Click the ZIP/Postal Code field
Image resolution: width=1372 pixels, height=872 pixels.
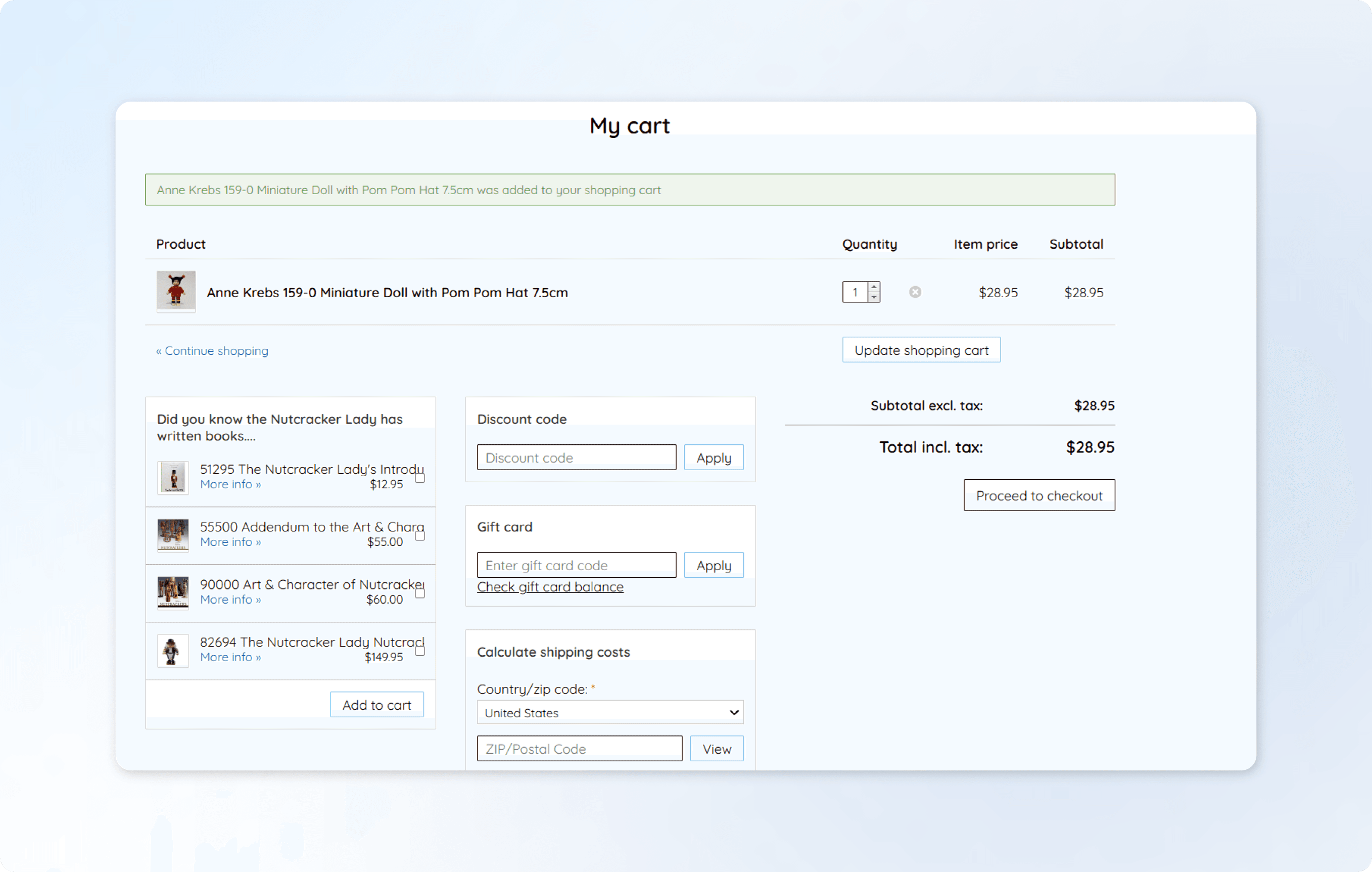[x=579, y=748]
